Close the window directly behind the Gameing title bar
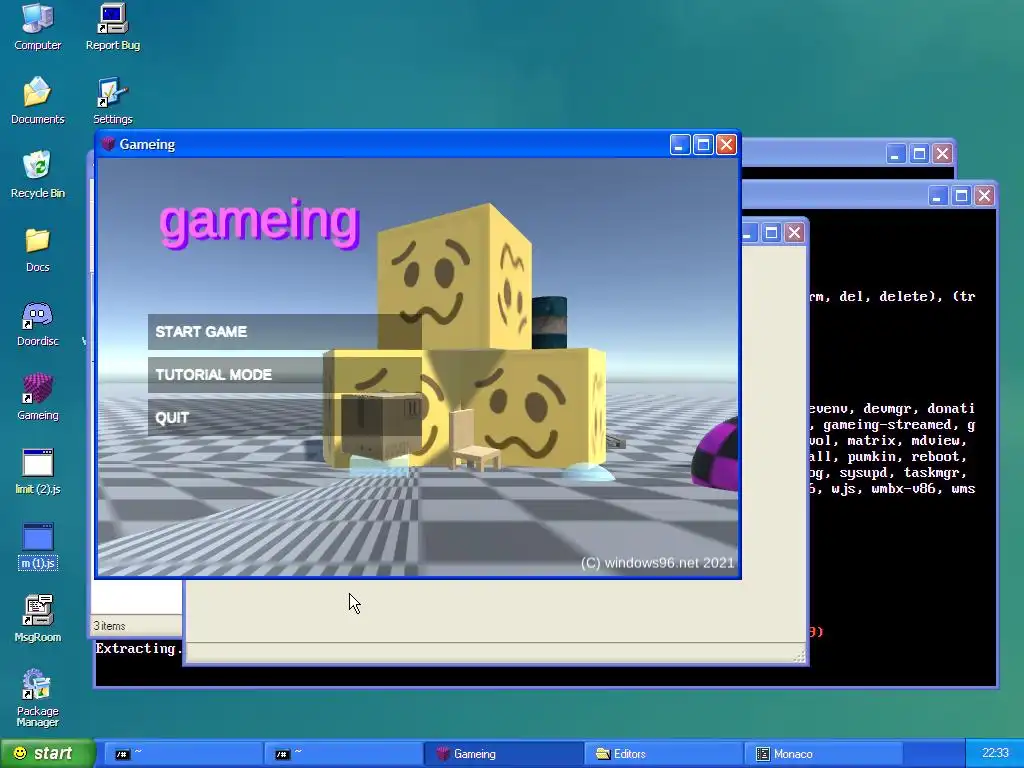This screenshot has height=768, width=1024. coord(942,153)
